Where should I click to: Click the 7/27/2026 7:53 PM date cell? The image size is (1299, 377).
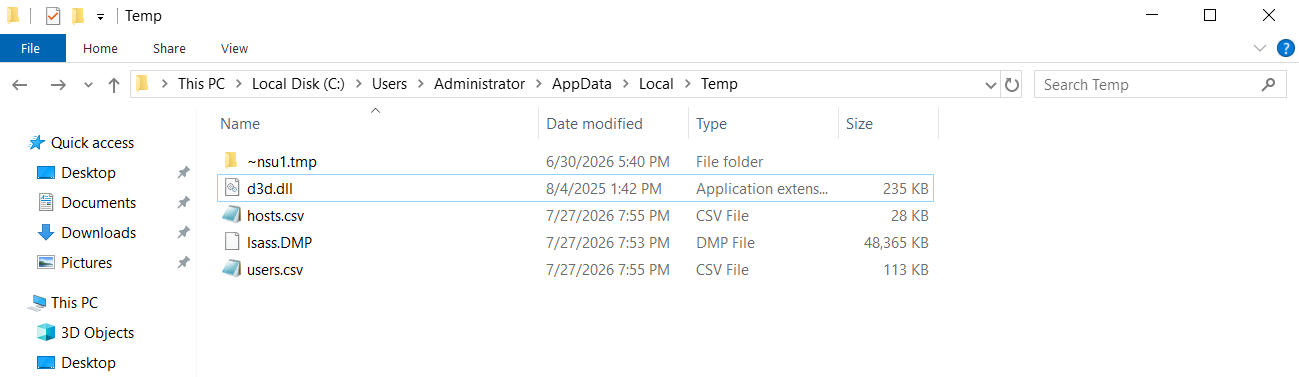point(608,243)
